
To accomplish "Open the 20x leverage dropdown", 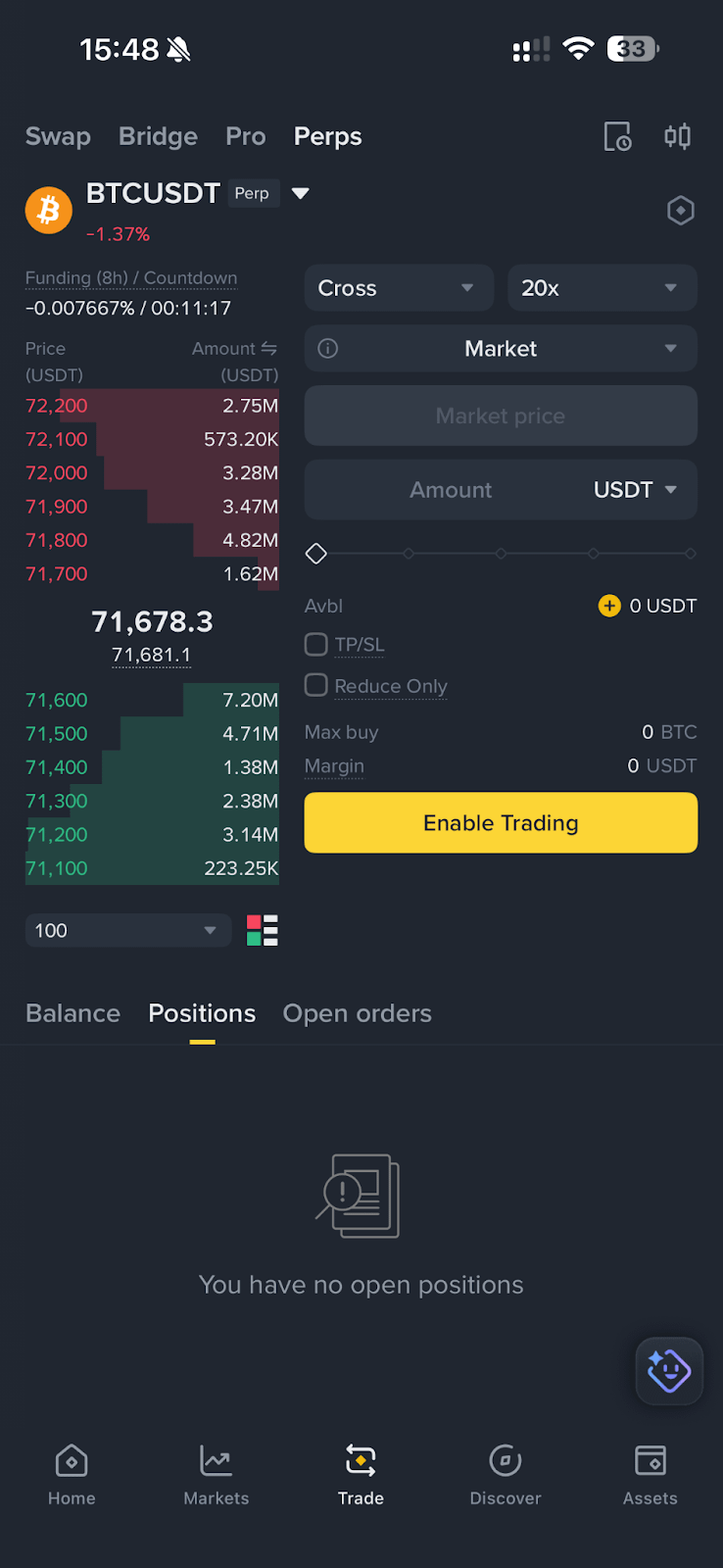I will click(x=602, y=288).
